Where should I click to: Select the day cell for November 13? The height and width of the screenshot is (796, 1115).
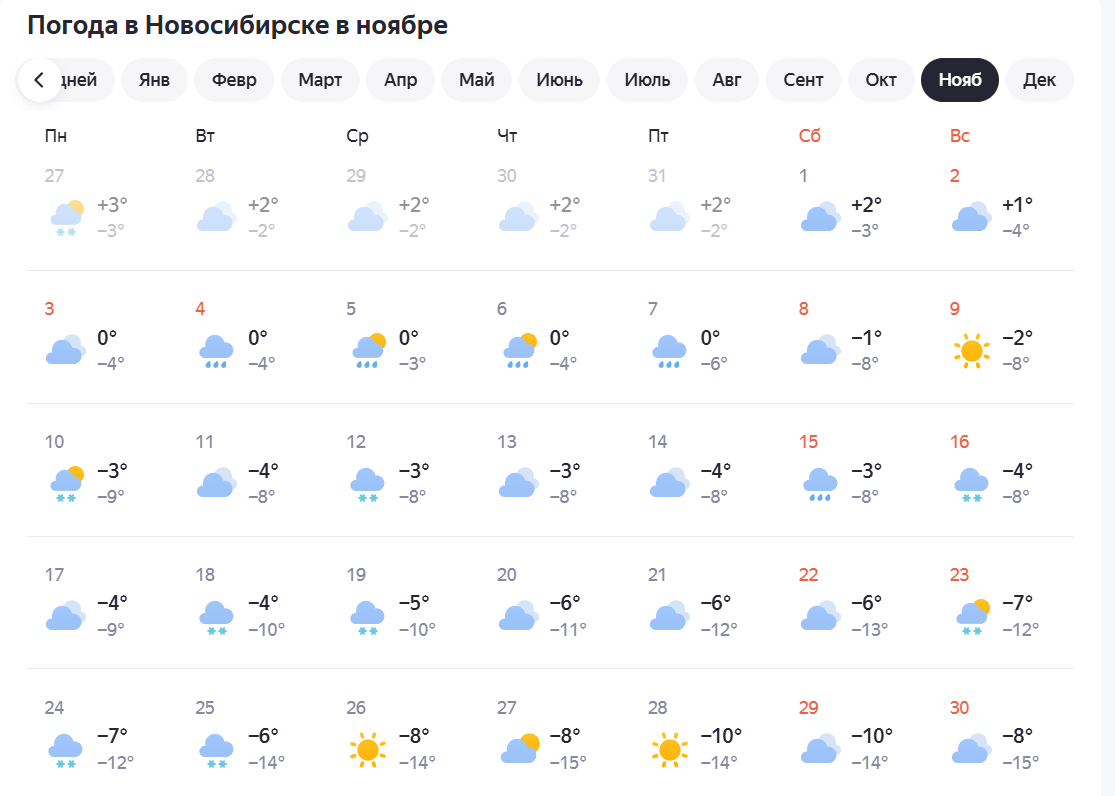pos(542,470)
